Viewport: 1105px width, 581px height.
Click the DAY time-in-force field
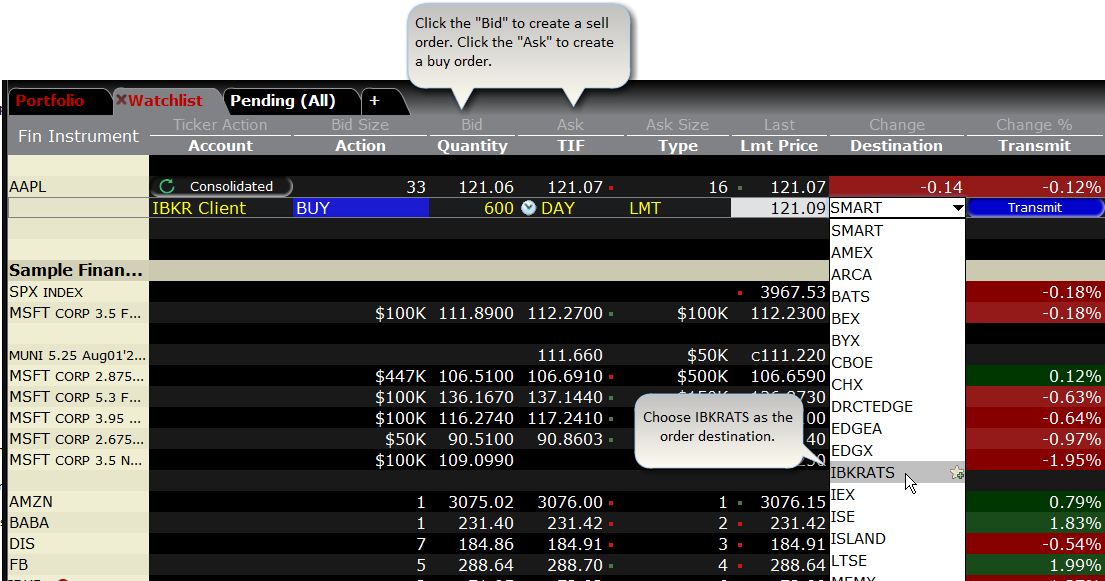(x=558, y=208)
